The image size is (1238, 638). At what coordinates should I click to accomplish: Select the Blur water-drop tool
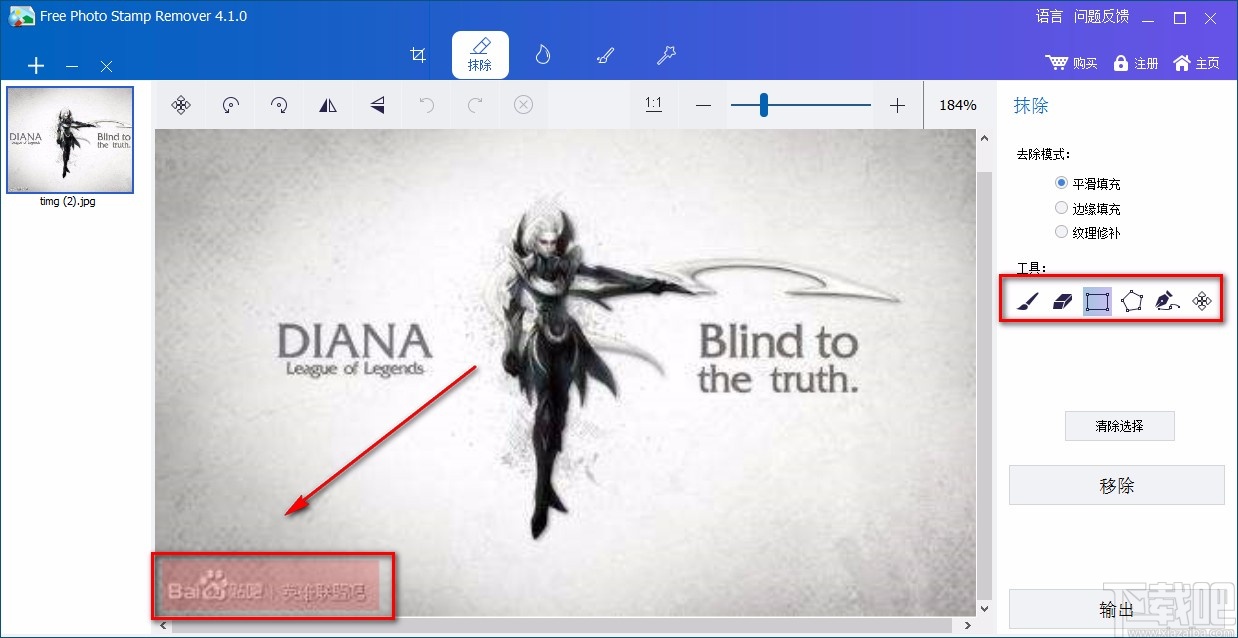pyautogui.click(x=542, y=55)
